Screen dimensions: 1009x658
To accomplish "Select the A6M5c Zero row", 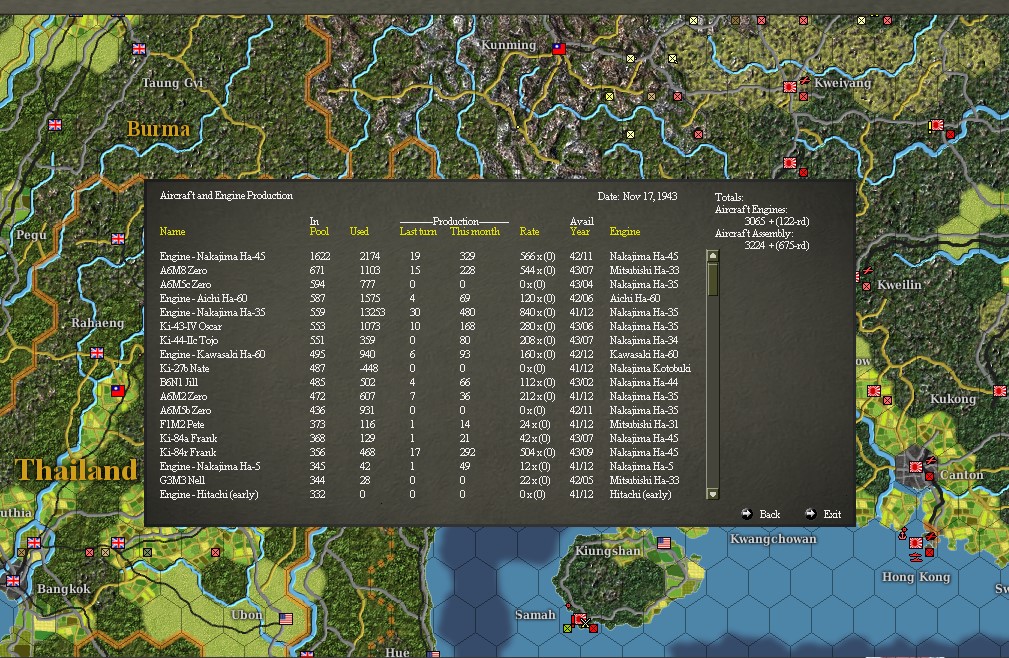I will click(426, 284).
